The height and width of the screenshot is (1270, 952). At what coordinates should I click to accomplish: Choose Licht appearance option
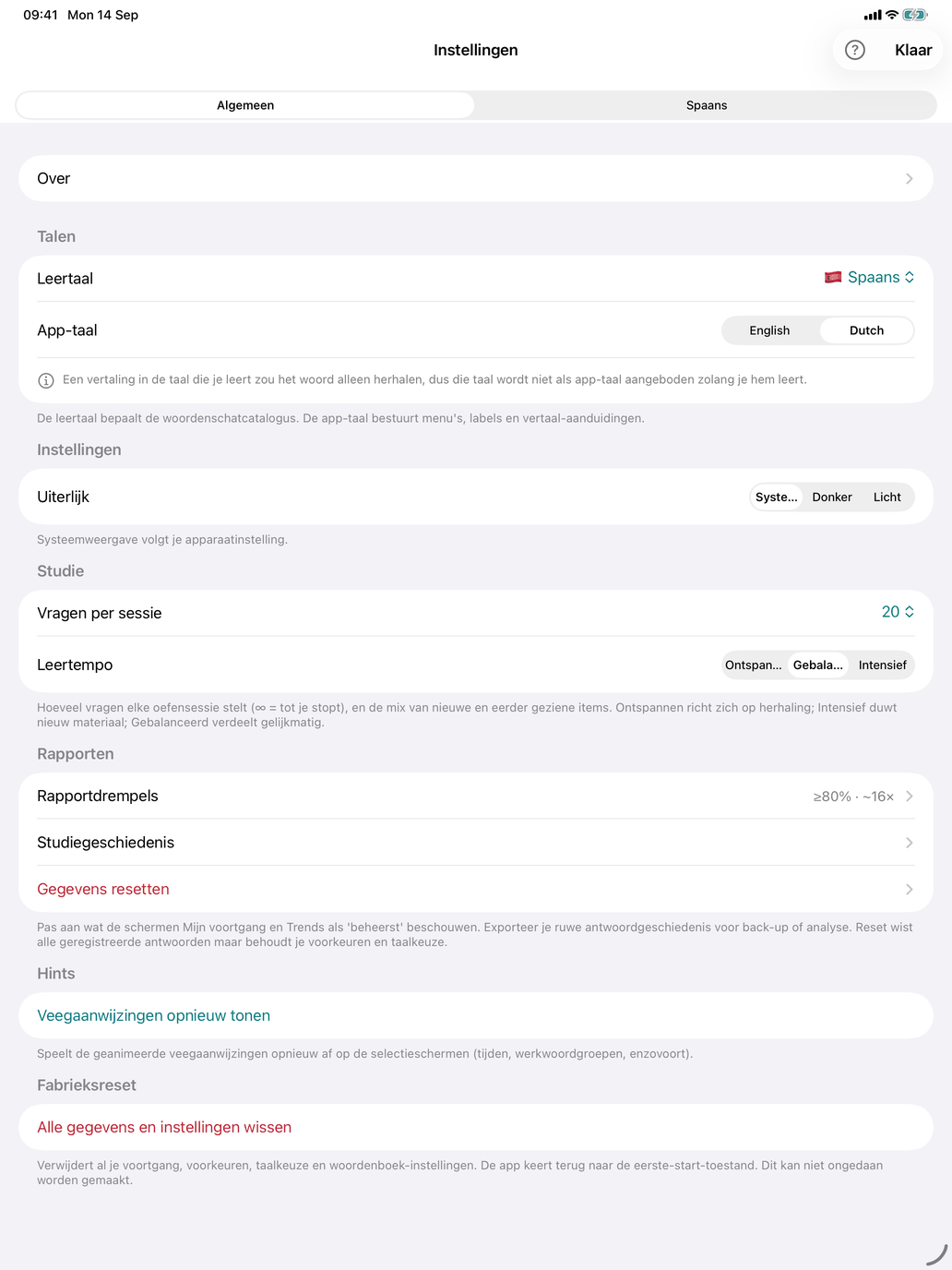coord(887,497)
